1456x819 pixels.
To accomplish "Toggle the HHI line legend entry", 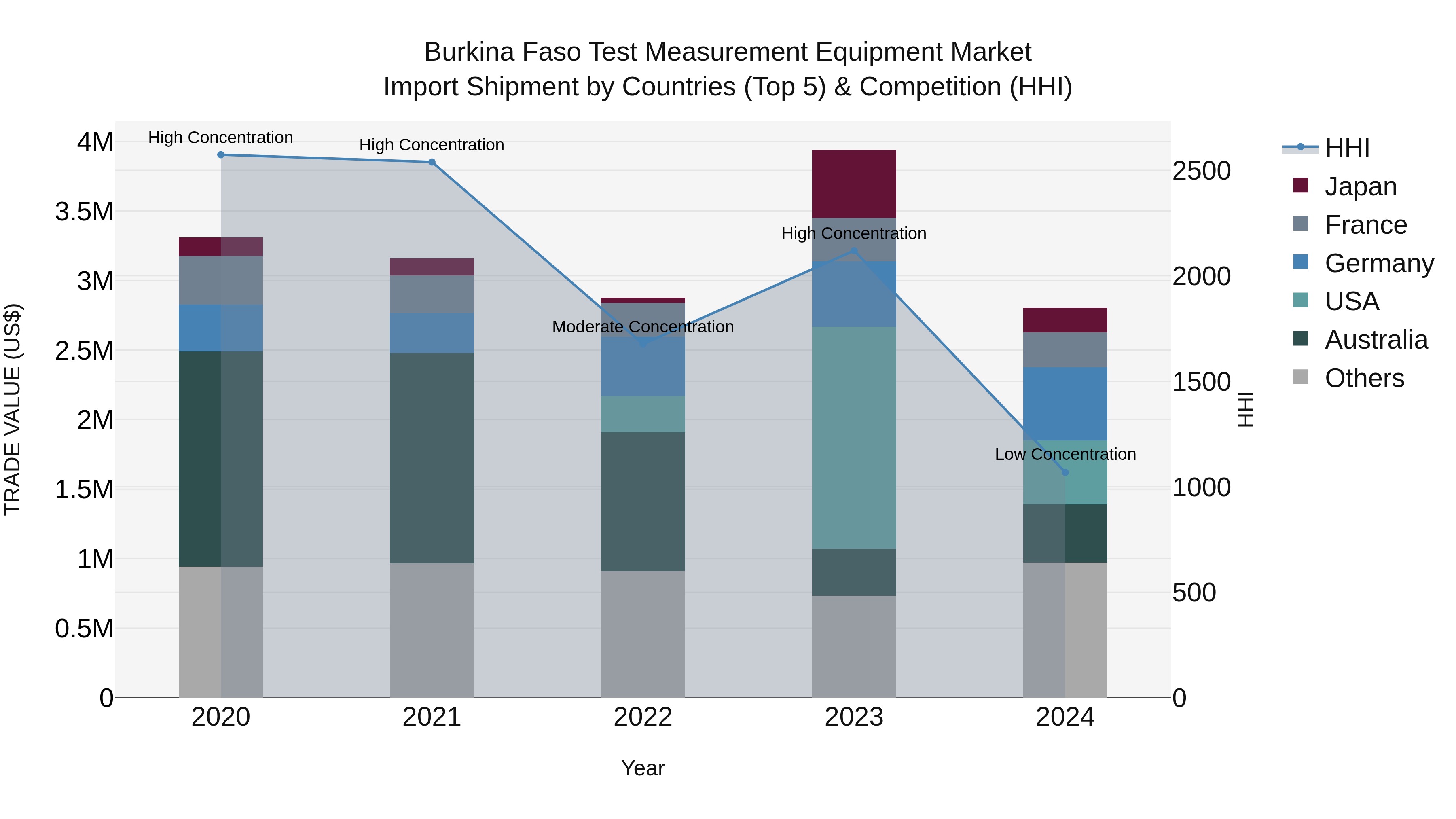I will click(1326, 148).
